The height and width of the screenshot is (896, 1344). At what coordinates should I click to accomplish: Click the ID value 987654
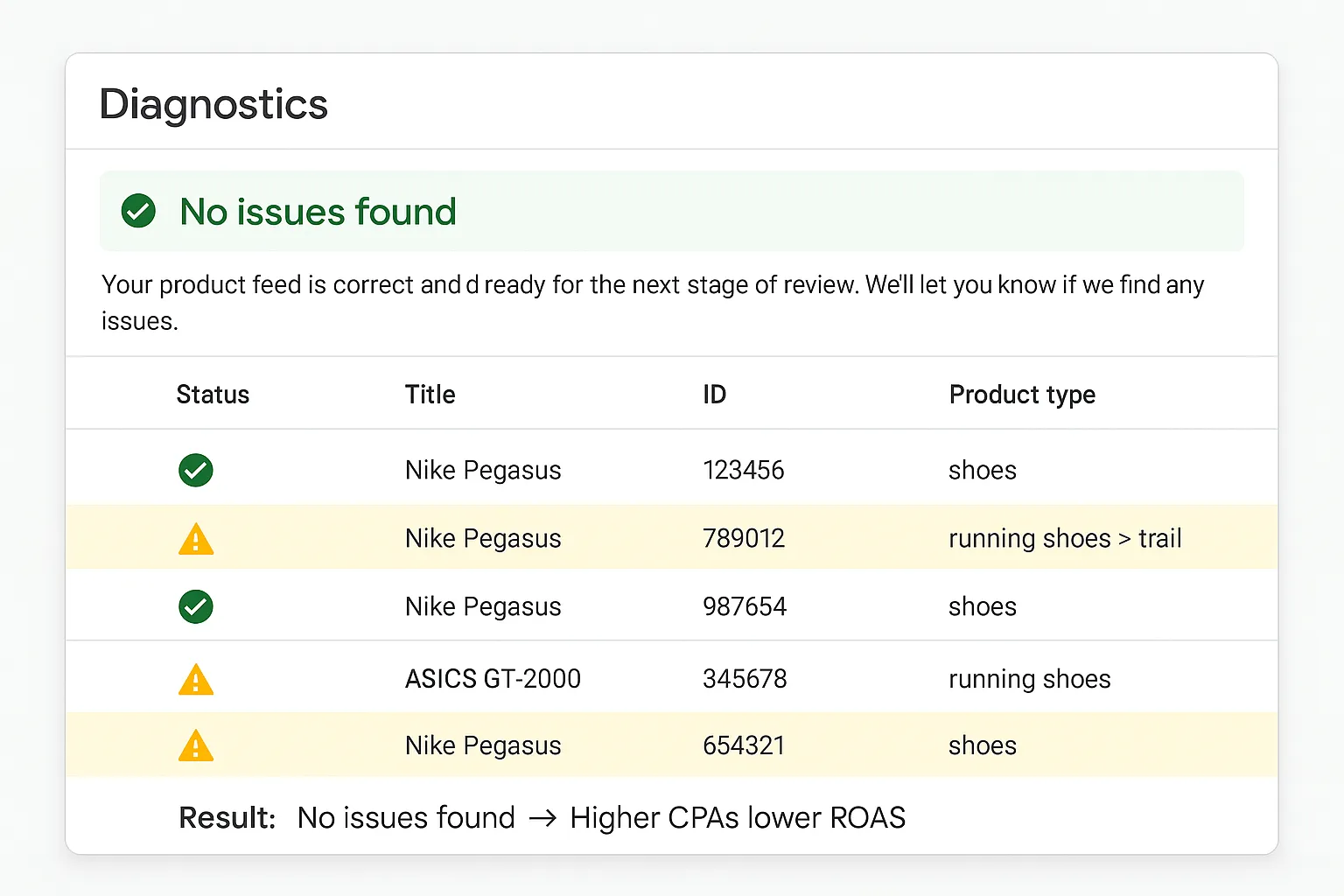(x=745, y=606)
